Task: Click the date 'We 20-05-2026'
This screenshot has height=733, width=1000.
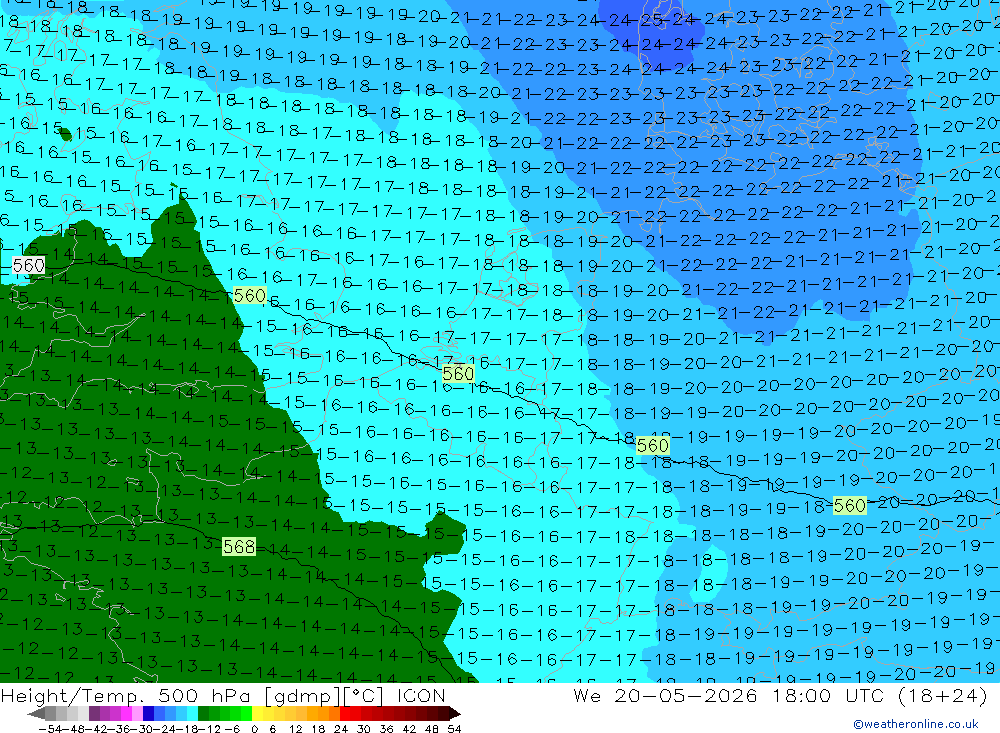Action: 665,695
